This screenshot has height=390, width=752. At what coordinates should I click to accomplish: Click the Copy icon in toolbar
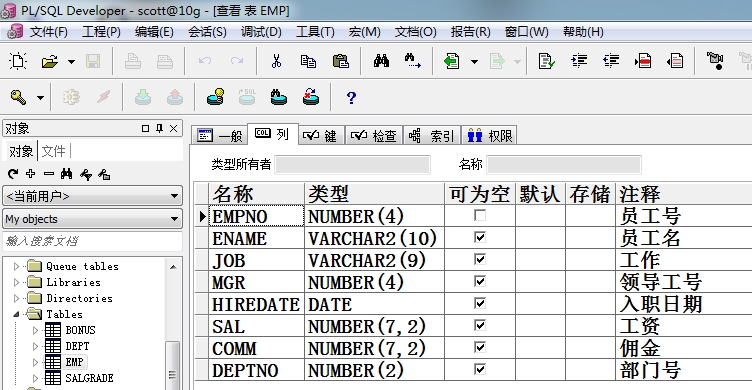(308, 61)
